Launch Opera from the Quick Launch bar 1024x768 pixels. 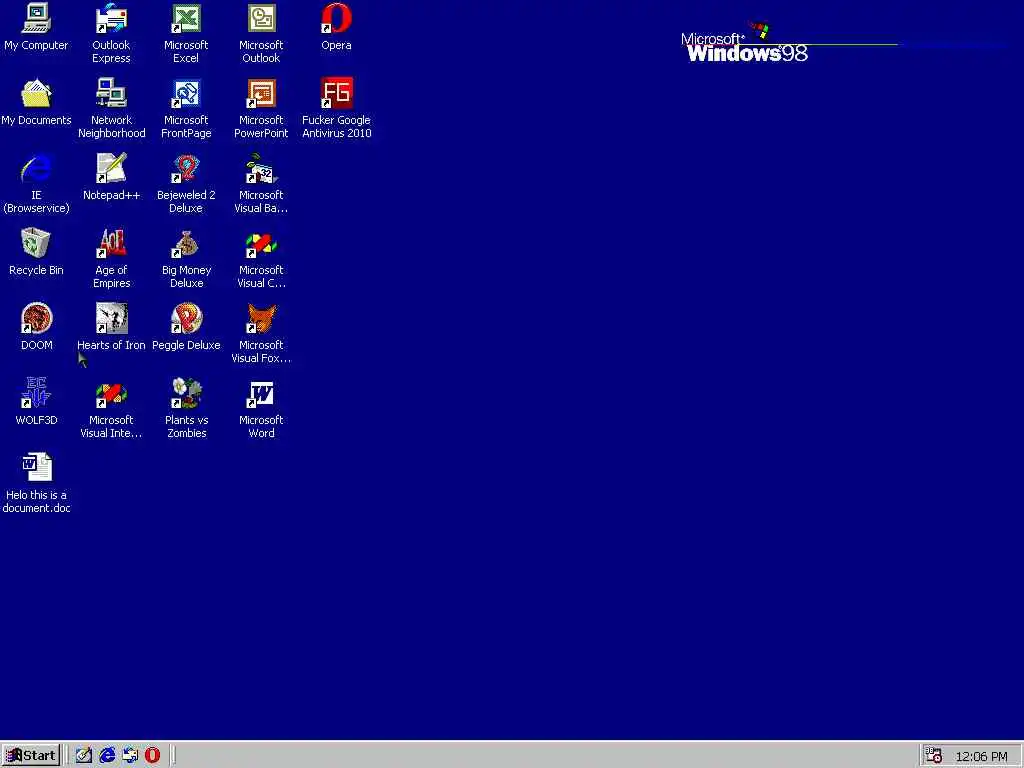click(x=152, y=756)
